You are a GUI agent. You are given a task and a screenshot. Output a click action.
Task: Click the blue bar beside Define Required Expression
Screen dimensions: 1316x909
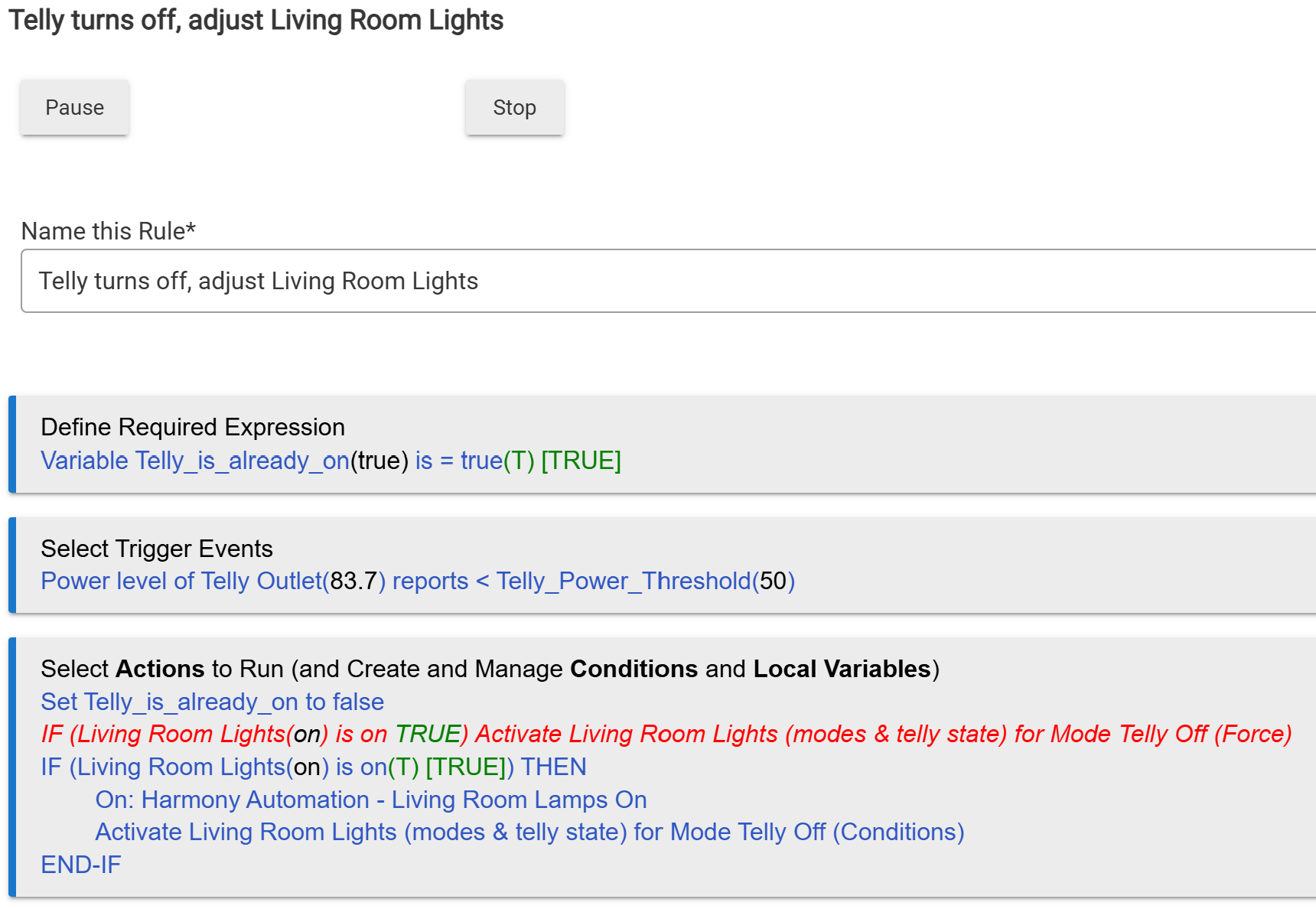click(x=12, y=444)
